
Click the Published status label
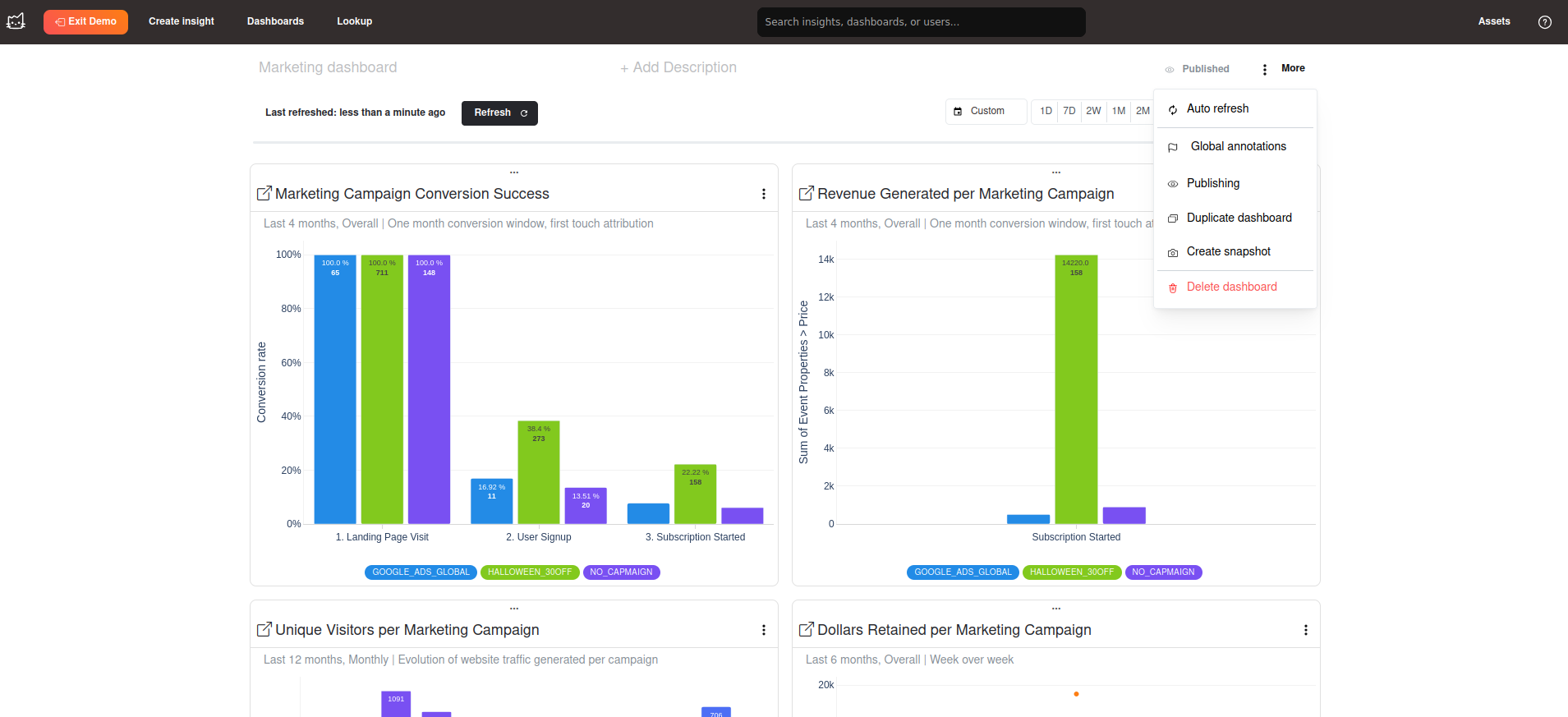(x=1206, y=69)
